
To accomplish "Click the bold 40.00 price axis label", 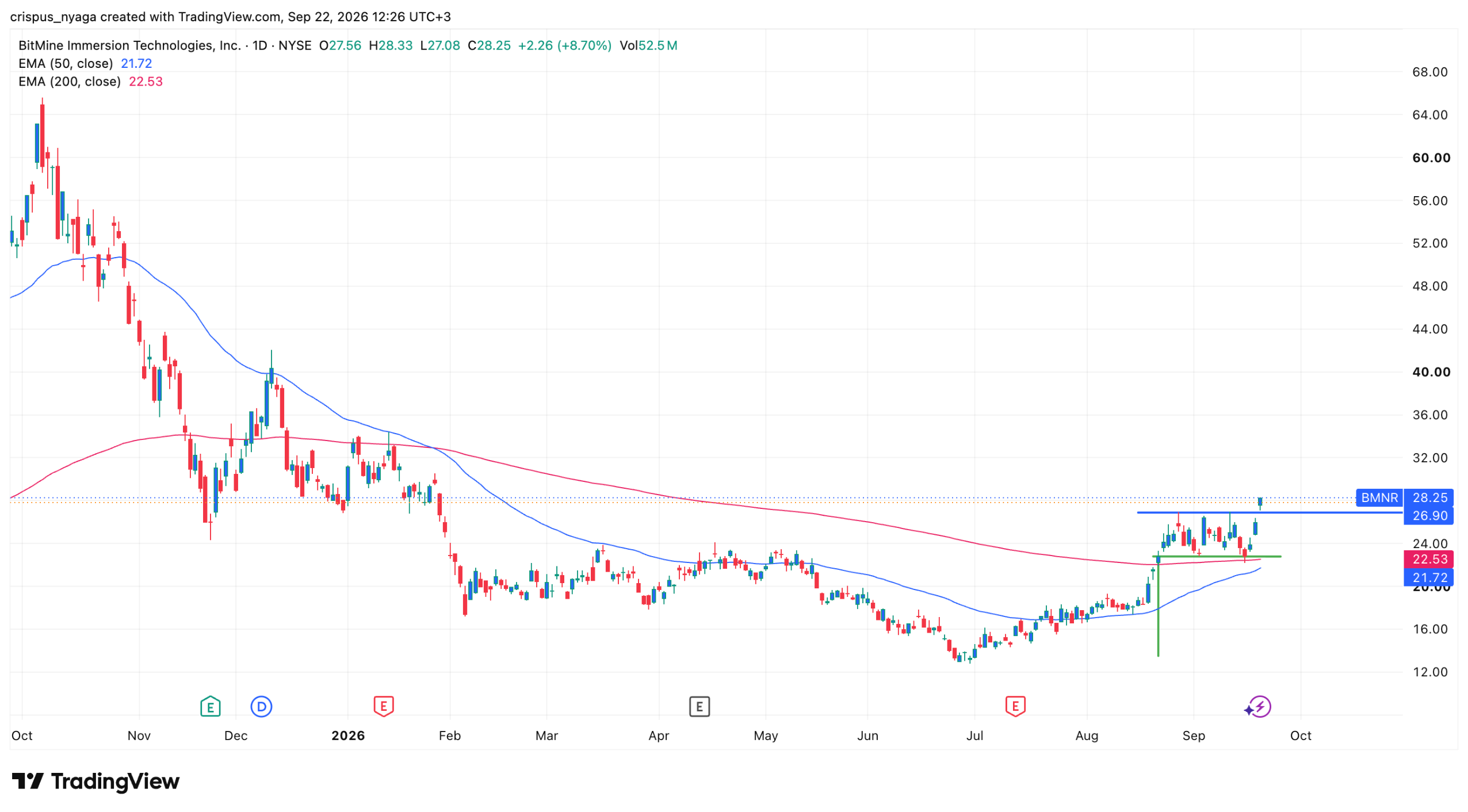I will pyautogui.click(x=1431, y=372).
